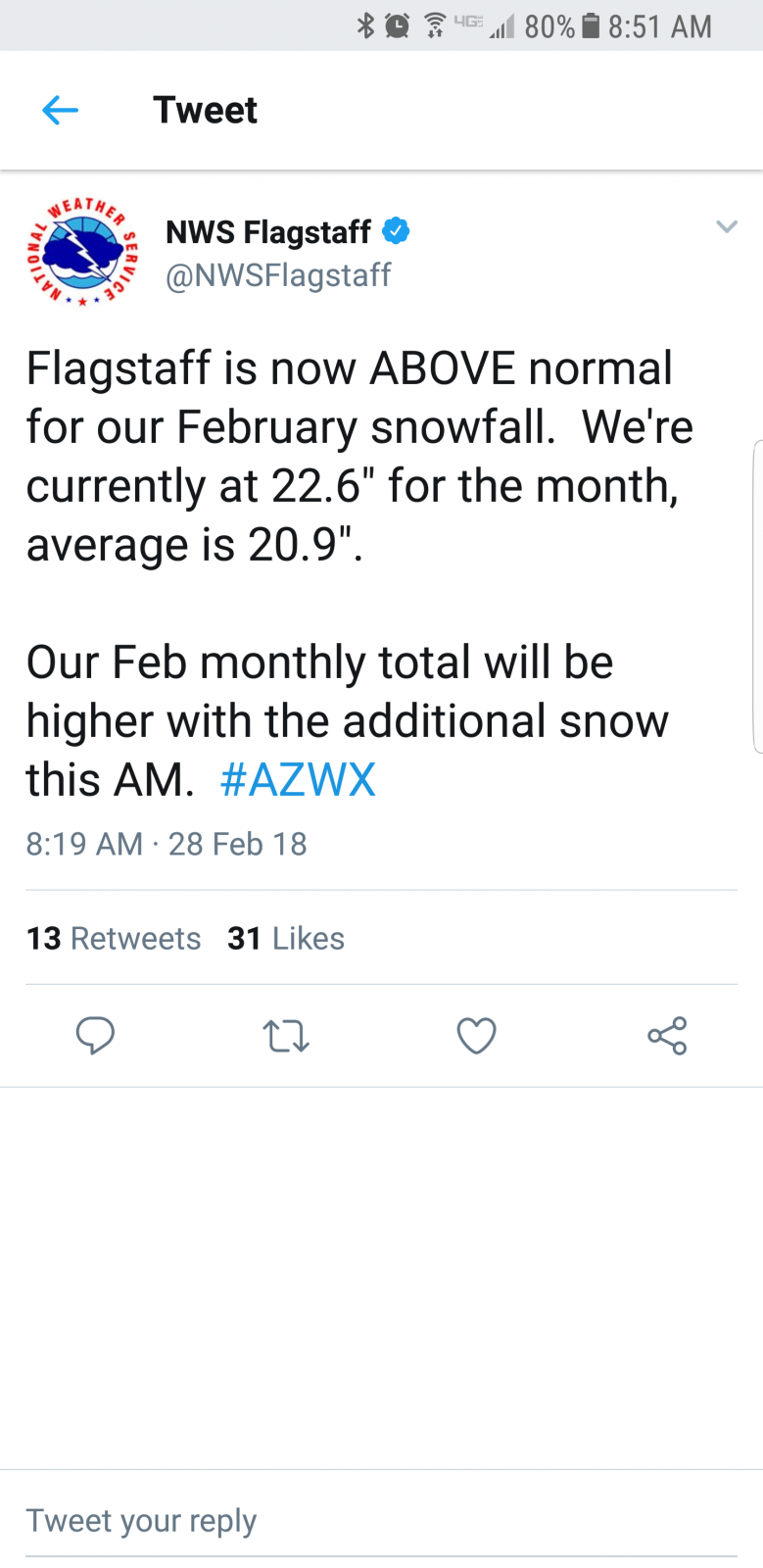Tap the reply speech bubble icon
The width and height of the screenshot is (763, 1568).
pyautogui.click(x=95, y=1036)
